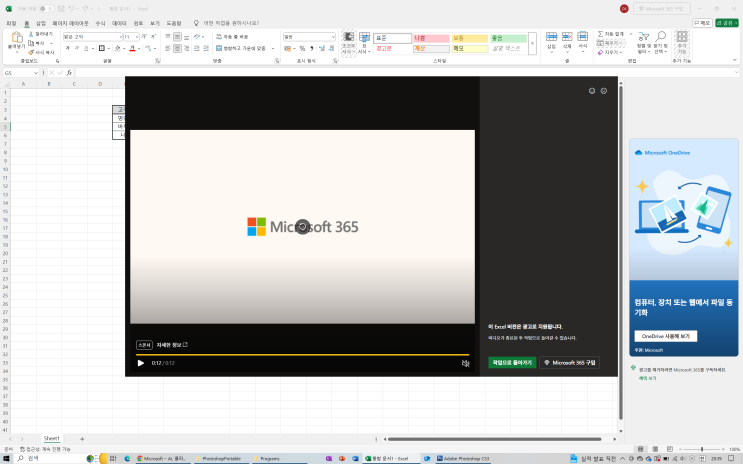Click the Merge and Center icon
The image size is (743, 464).
(219, 47)
